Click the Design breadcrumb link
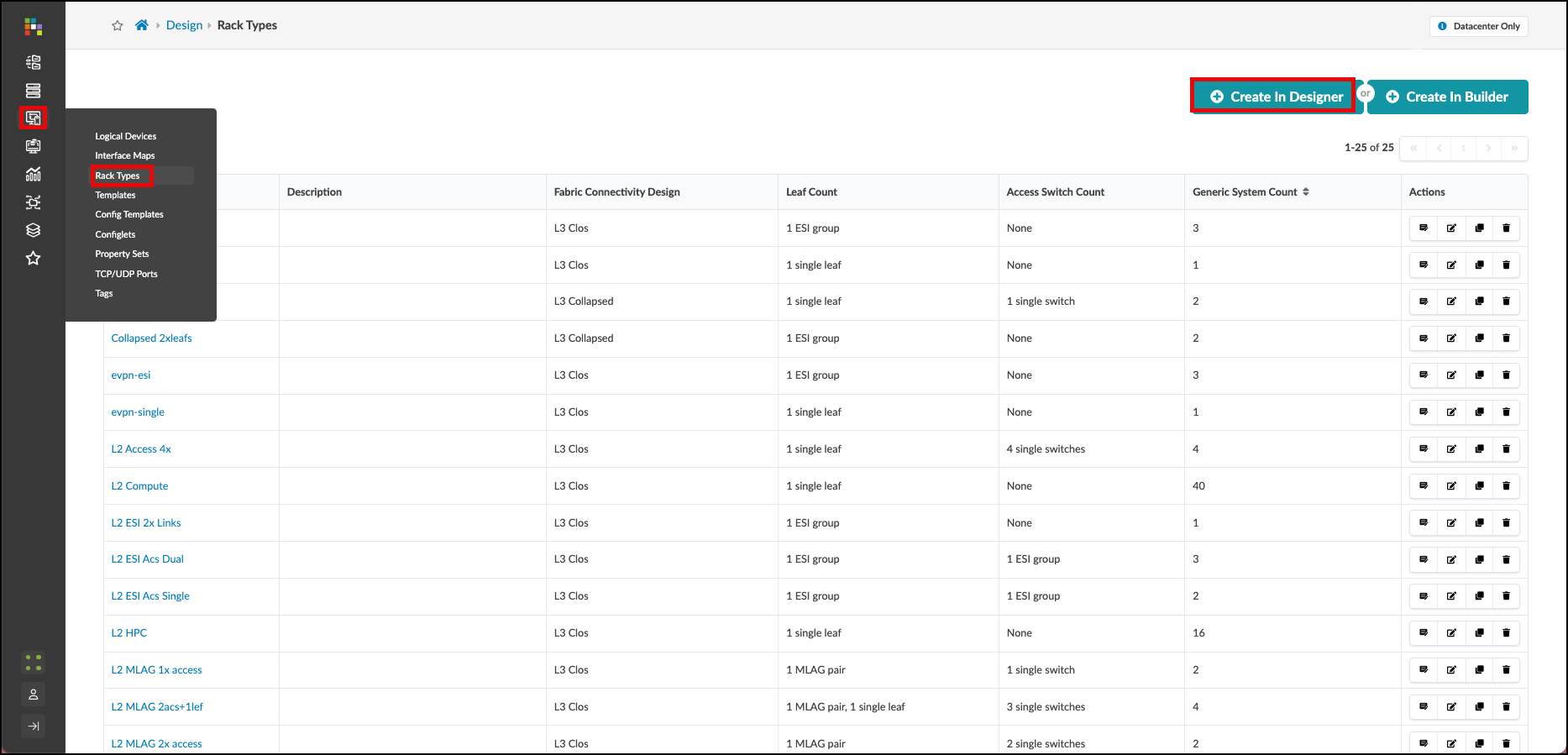Image resolution: width=1568 pixels, height=755 pixels. click(184, 25)
